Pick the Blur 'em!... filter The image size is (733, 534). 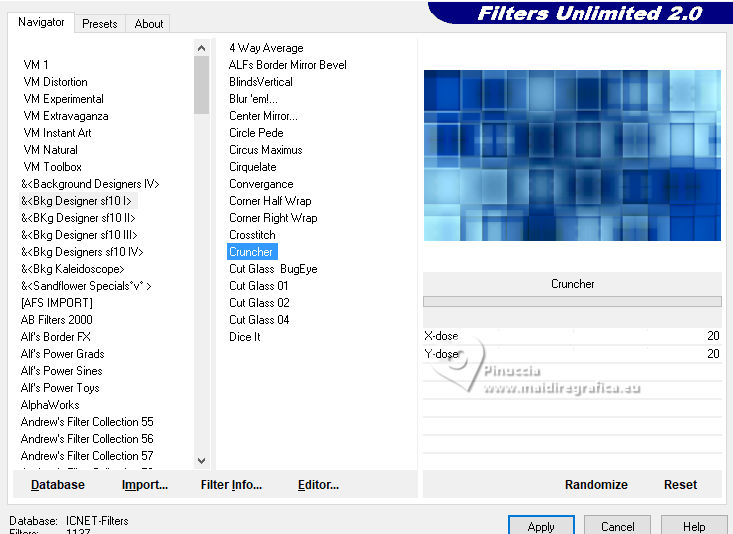(x=253, y=99)
